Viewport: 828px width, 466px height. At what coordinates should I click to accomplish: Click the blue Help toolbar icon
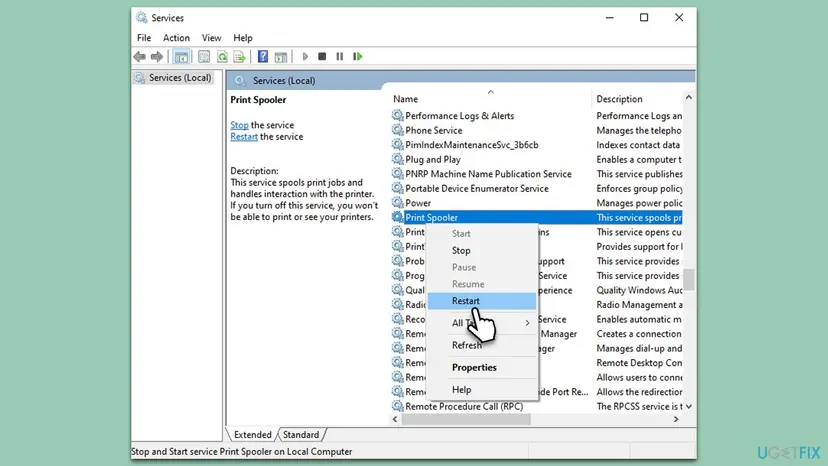pos(262,57)
